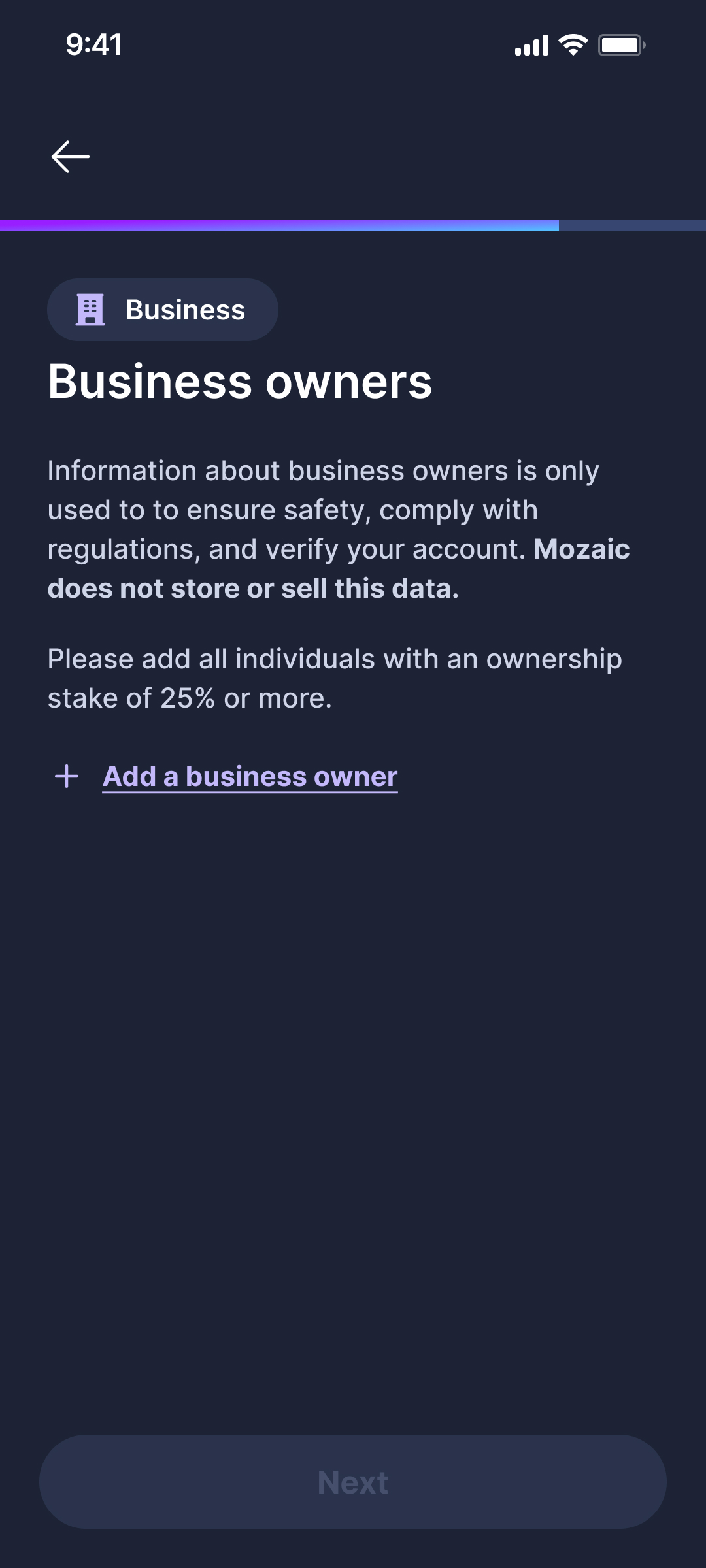Image resolution: width=706 pixels, height=1568 pixels.
Task: Click the filled gradient part of progress bar
Action: [x=279, y=225]
